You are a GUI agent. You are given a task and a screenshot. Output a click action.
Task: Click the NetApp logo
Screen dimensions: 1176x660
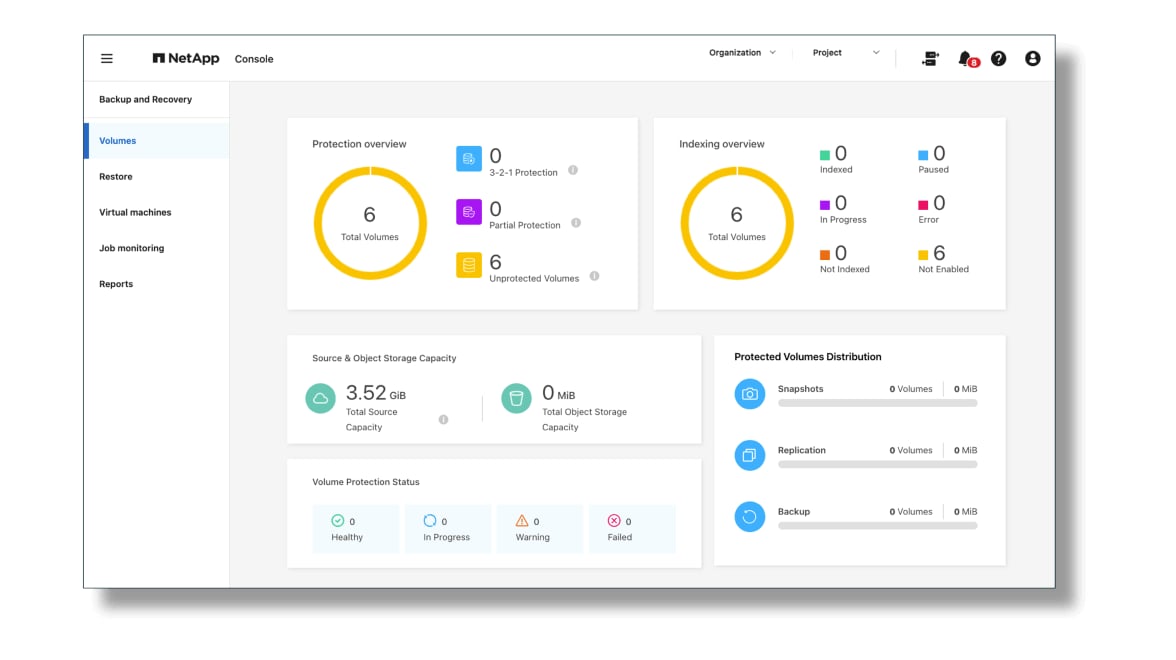[x=186, y=58]
